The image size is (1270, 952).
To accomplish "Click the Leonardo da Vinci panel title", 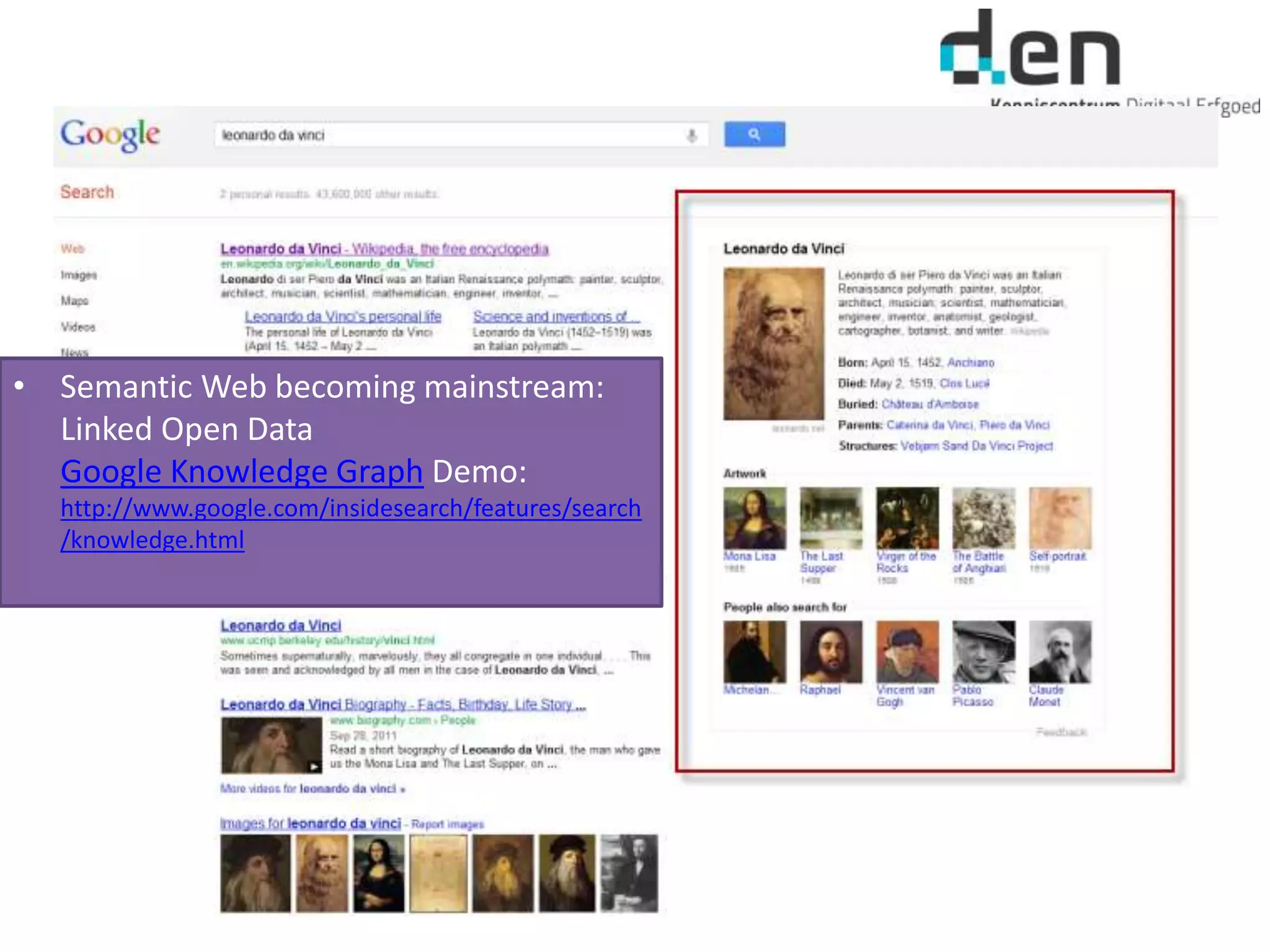I will [784, 249].
